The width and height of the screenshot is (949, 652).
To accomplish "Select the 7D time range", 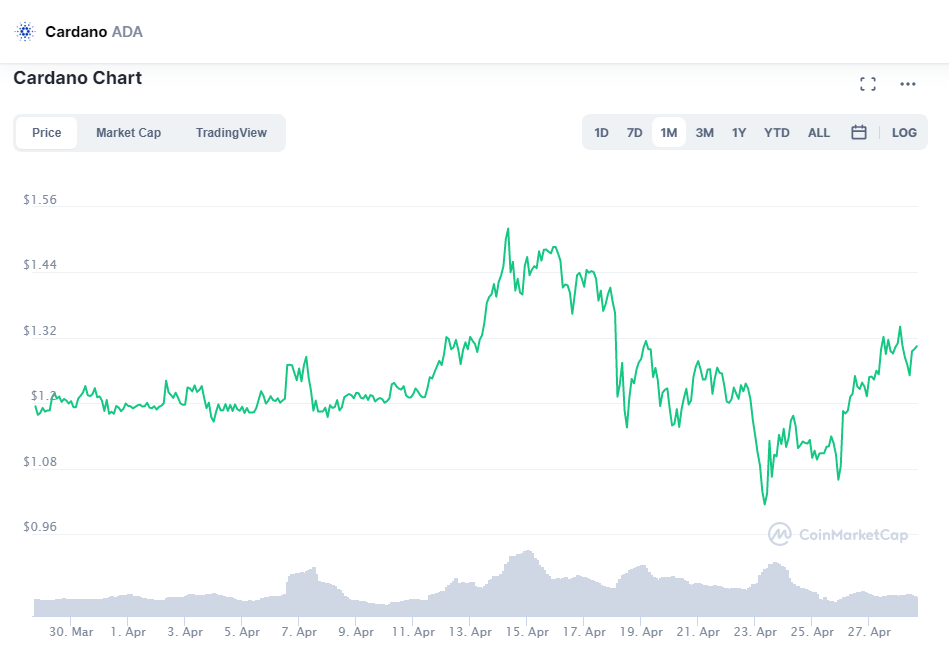I will [x=634, y=132].
